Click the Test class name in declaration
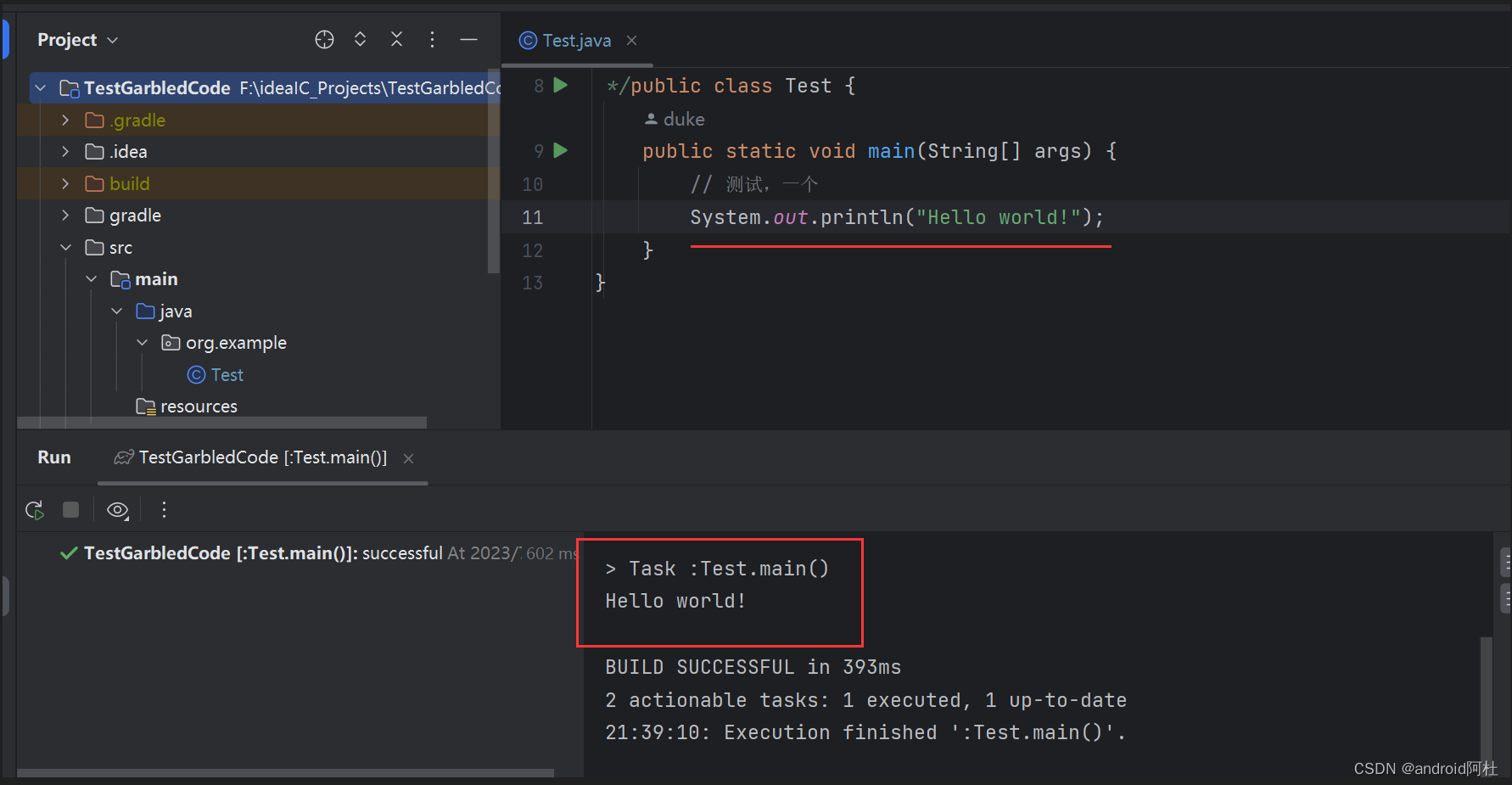This screenshot has height=785, width=1512. tap(808, 86)
